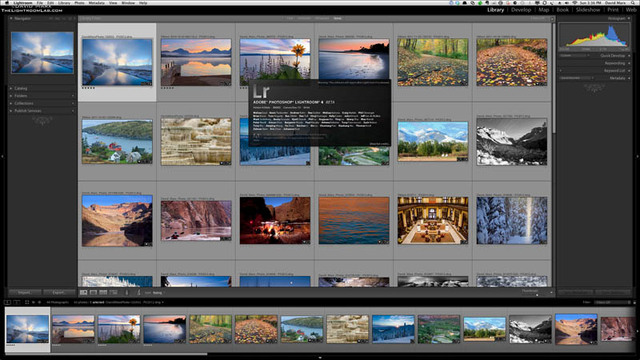Image resolution: width=640 pixels, height=360 pixels.
Task: Open the Slideshow module
Action: (588, 10)
